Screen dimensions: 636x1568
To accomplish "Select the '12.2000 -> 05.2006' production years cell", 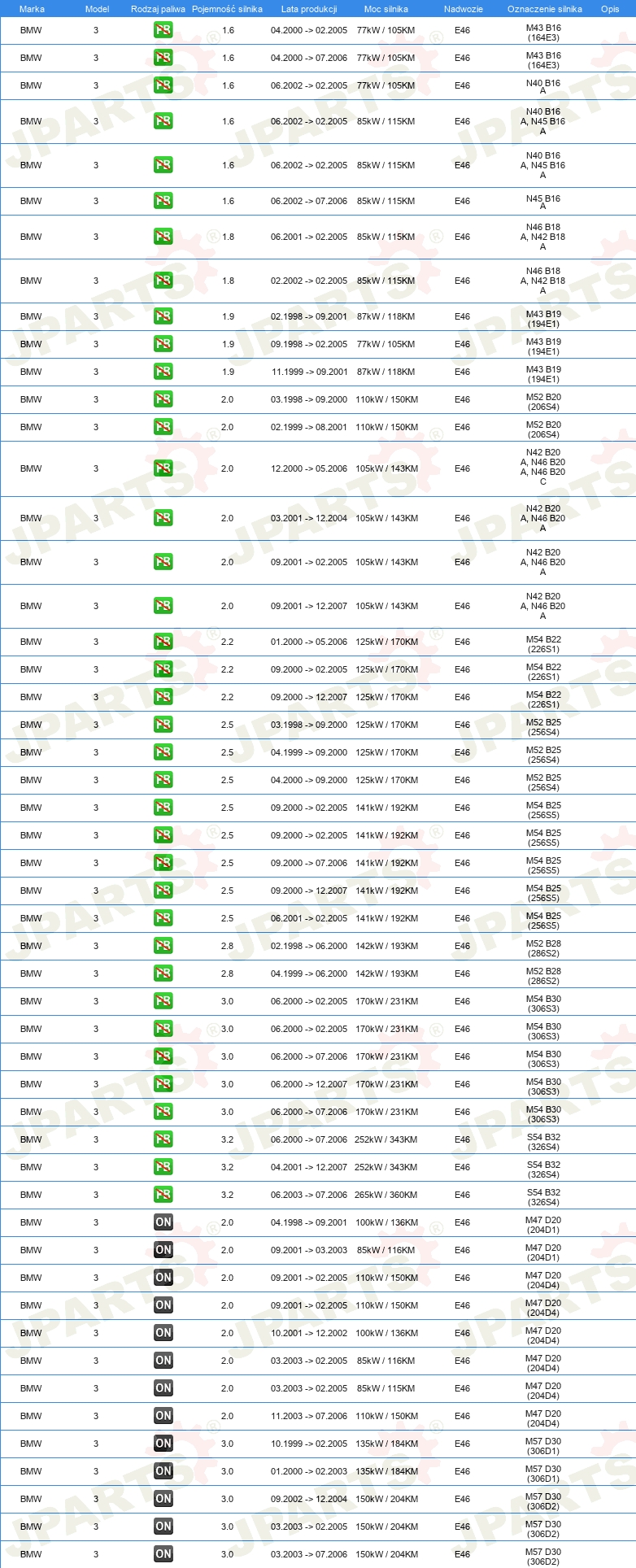I will tap(309, 469).
